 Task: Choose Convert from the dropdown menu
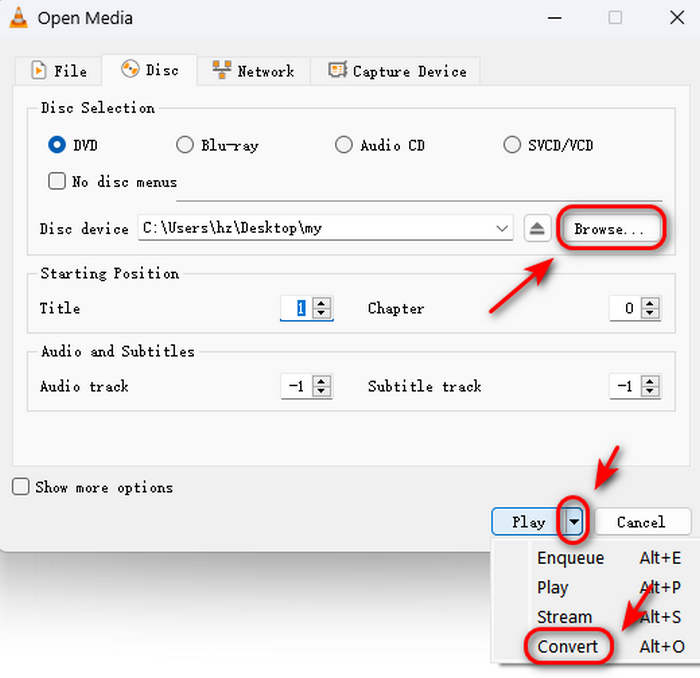click(x=596, y=646)
